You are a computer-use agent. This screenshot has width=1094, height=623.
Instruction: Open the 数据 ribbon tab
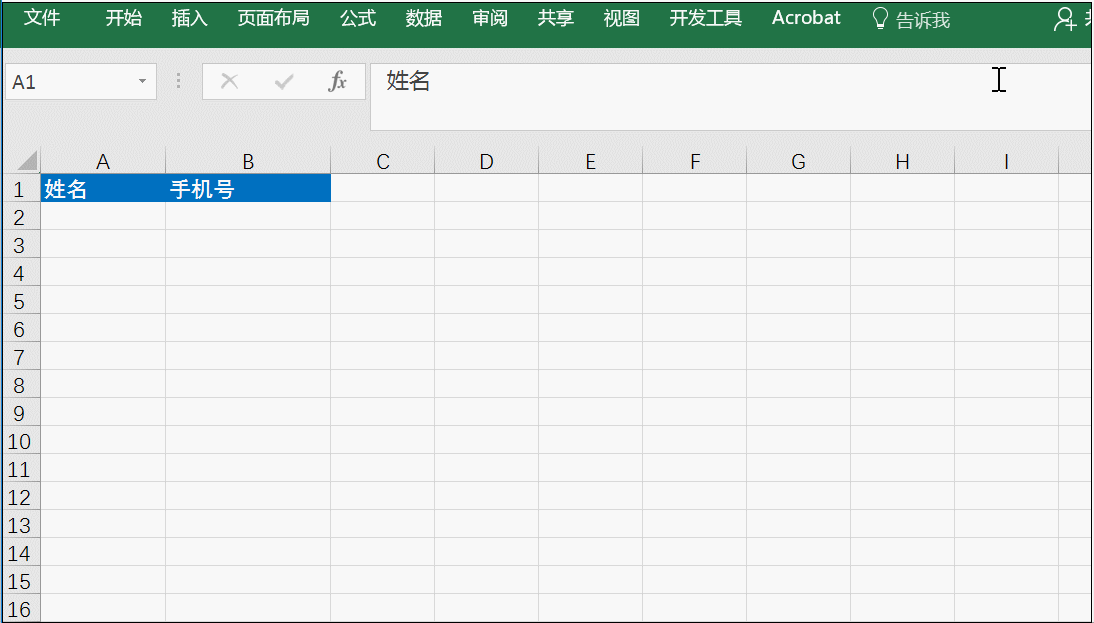[424, 18]
